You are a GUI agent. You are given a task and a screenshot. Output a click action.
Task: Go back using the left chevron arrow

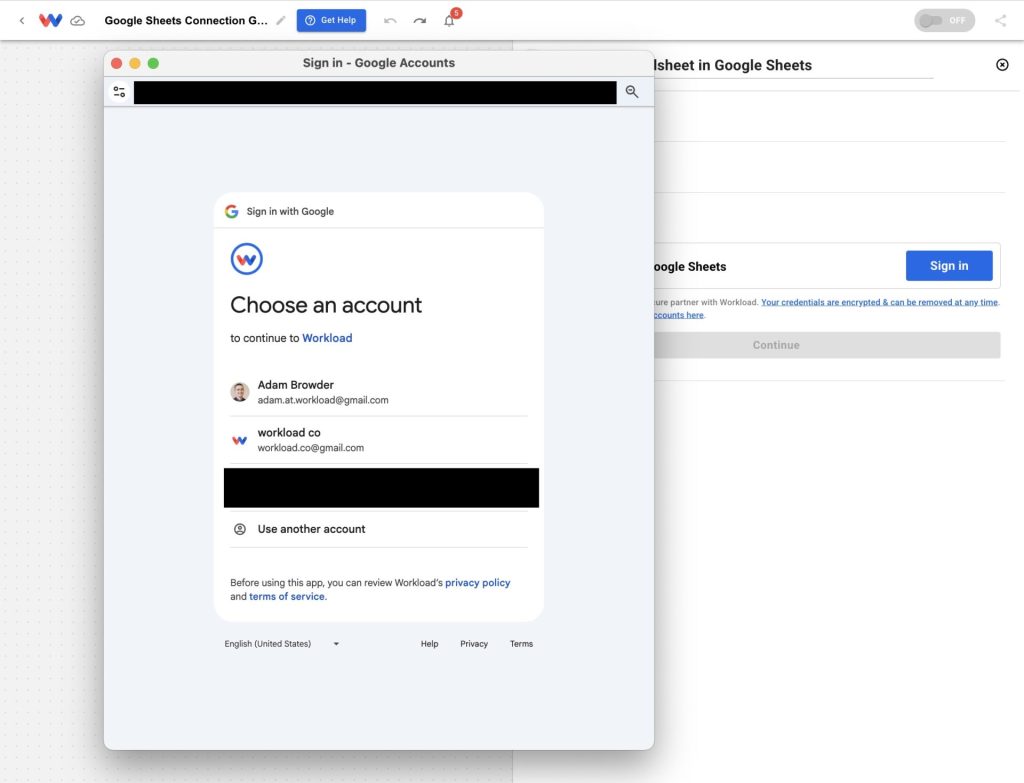pos(22,20)
